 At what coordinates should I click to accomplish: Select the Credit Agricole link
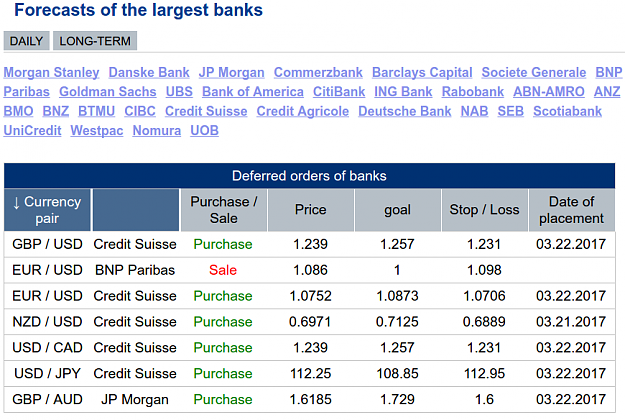tap(303, 112)
